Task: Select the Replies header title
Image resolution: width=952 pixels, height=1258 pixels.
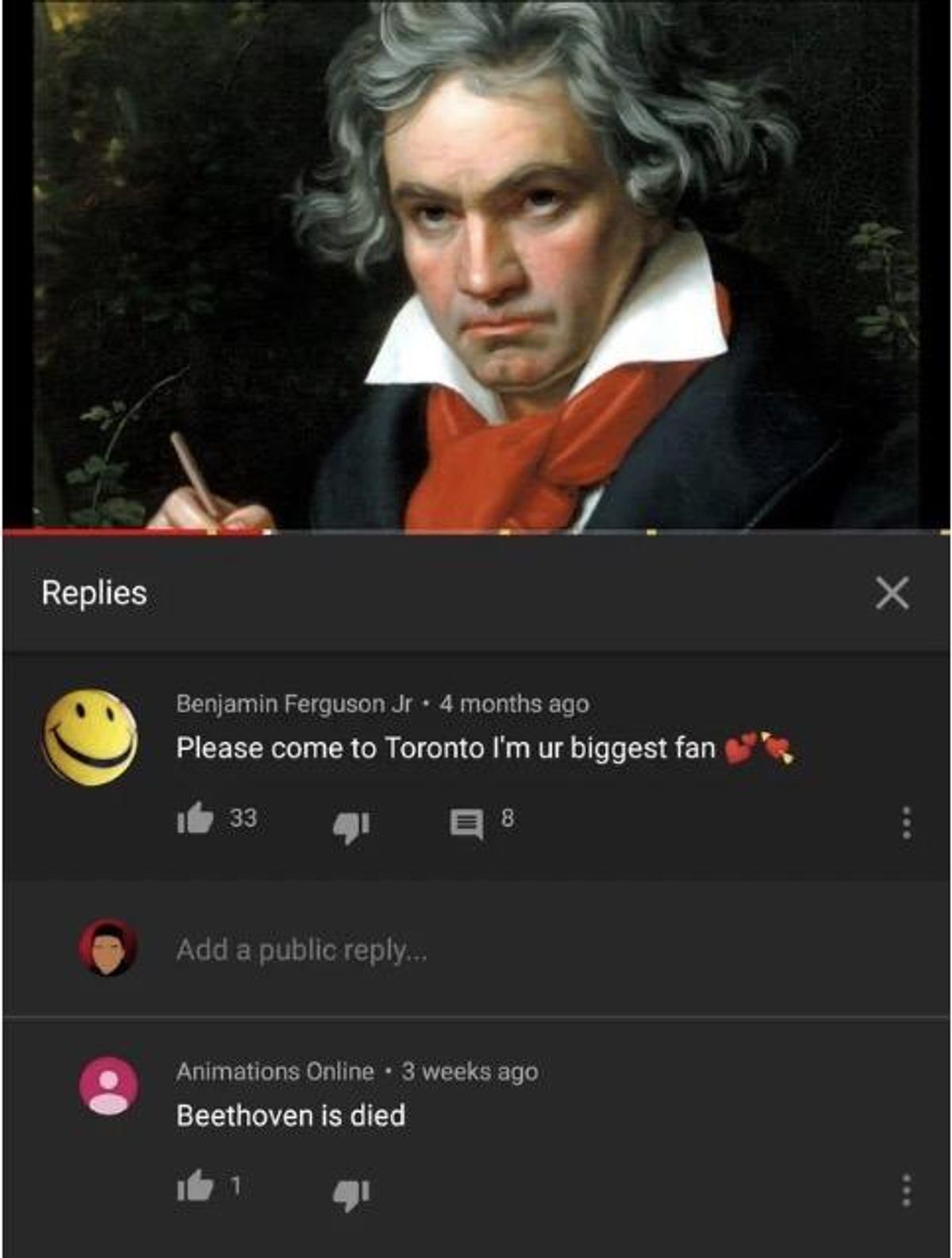Action: (94, 593)
